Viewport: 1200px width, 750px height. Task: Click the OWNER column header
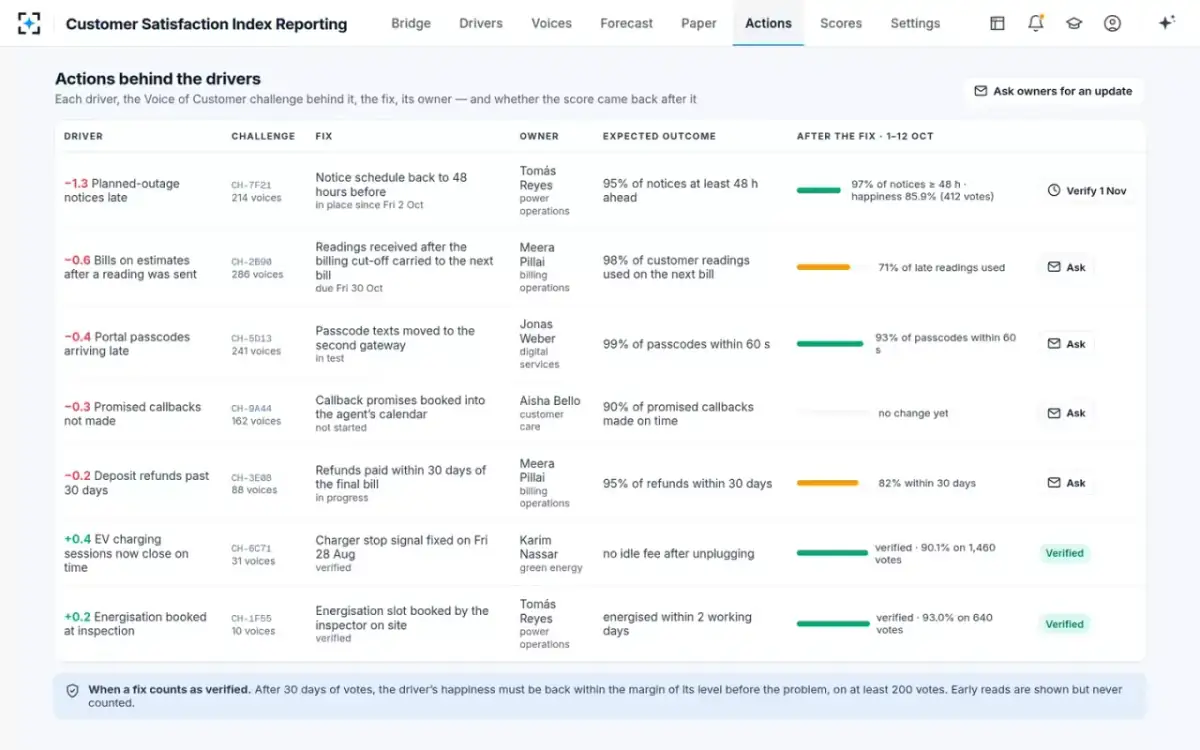pyautogui.click(x=539, y=136)
